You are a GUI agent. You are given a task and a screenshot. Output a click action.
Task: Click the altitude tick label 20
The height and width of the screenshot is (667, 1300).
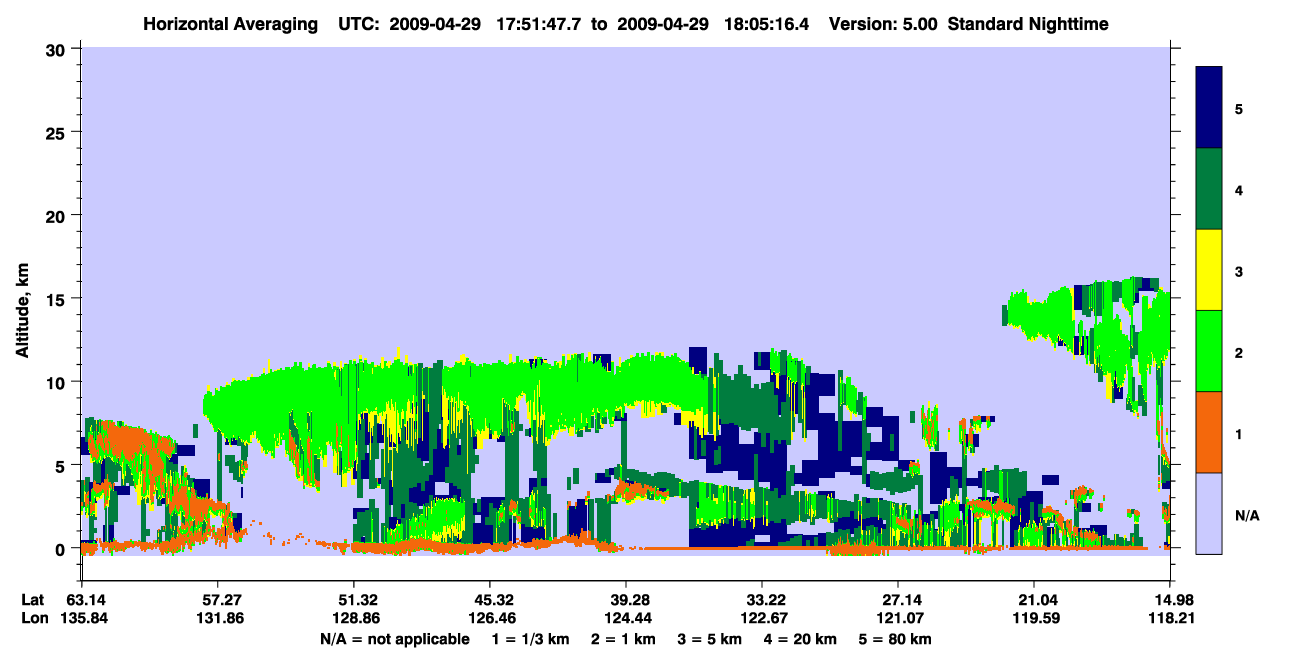pos(58,215)
